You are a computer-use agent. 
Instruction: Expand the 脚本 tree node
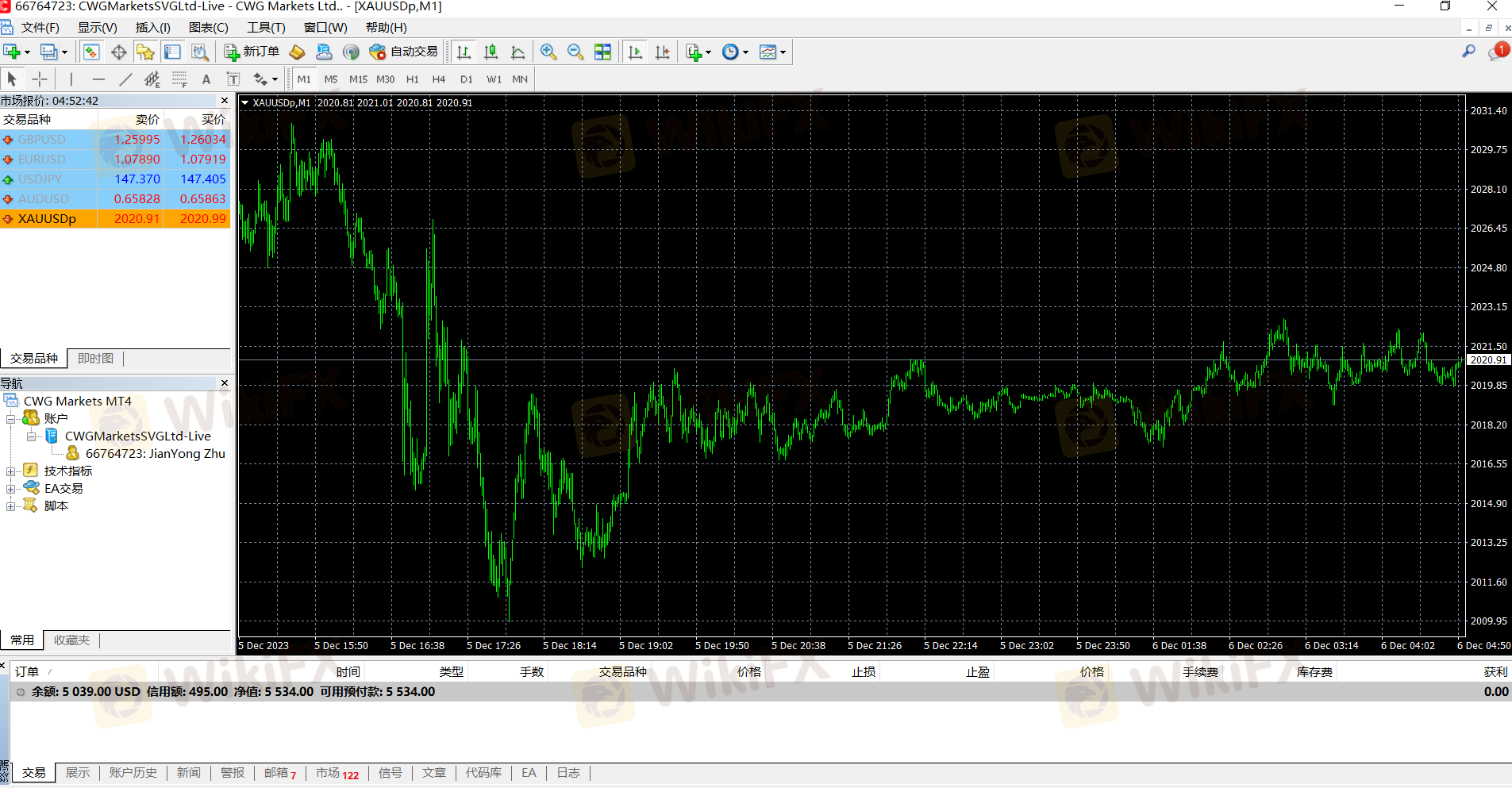[x=11, y=506]
